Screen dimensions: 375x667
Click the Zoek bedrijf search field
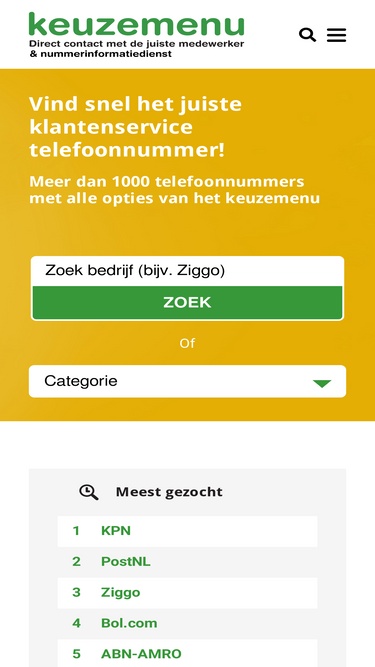click(187, 271)
